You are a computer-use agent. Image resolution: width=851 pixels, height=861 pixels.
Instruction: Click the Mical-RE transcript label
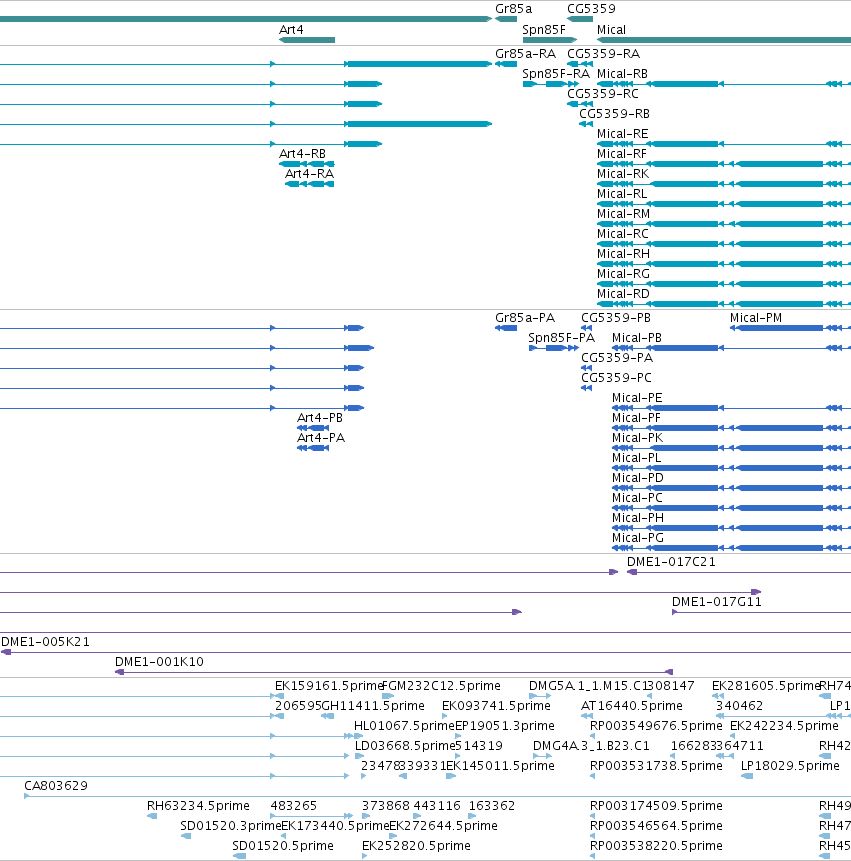click(x=623, y=134)
